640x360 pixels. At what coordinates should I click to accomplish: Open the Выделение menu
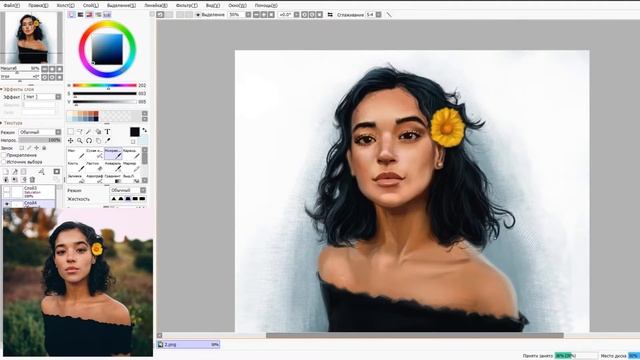pyautogui.click(x=121, y=5)
